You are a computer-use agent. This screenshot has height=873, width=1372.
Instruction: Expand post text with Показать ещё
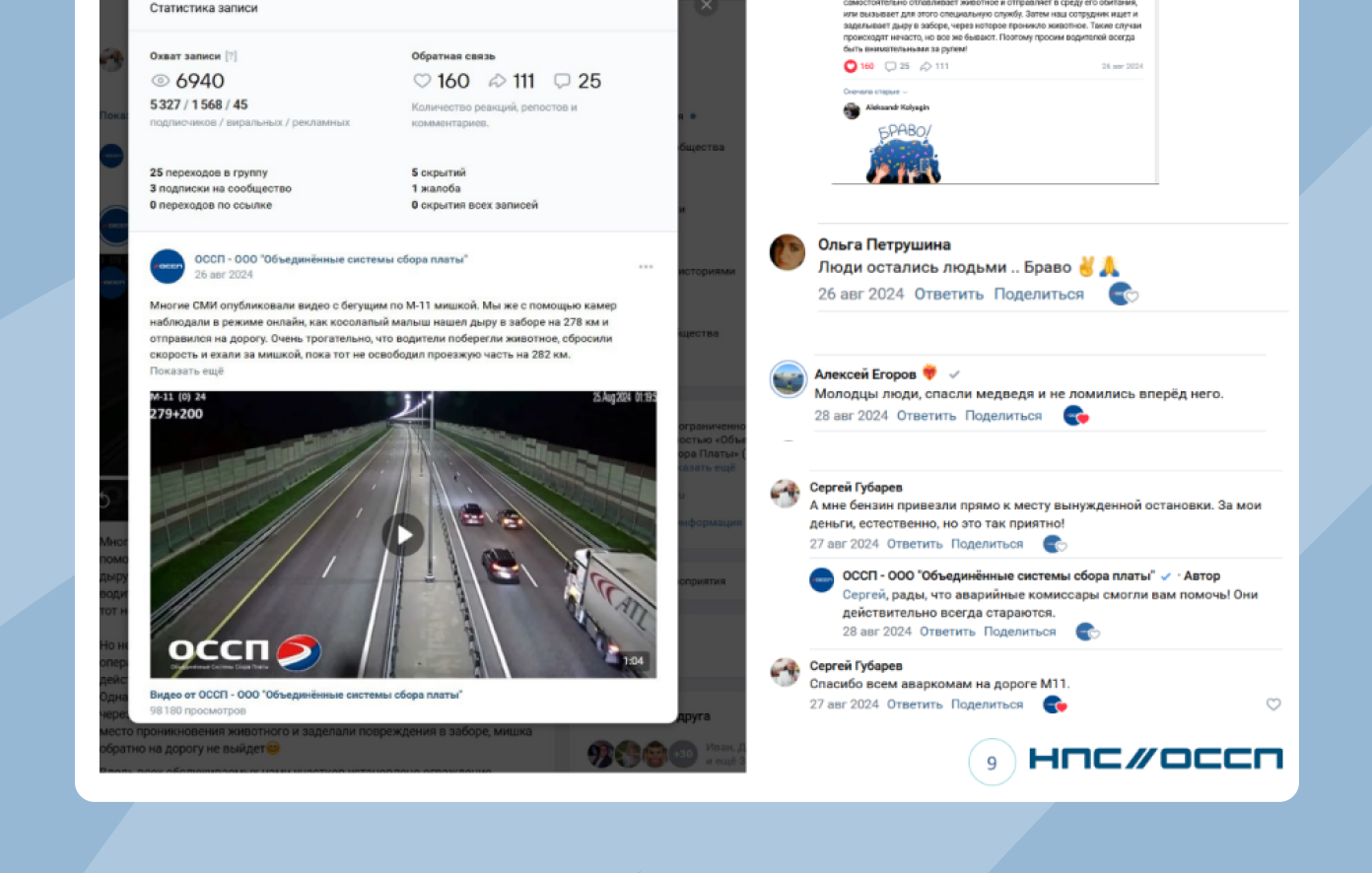pos(186,371)
